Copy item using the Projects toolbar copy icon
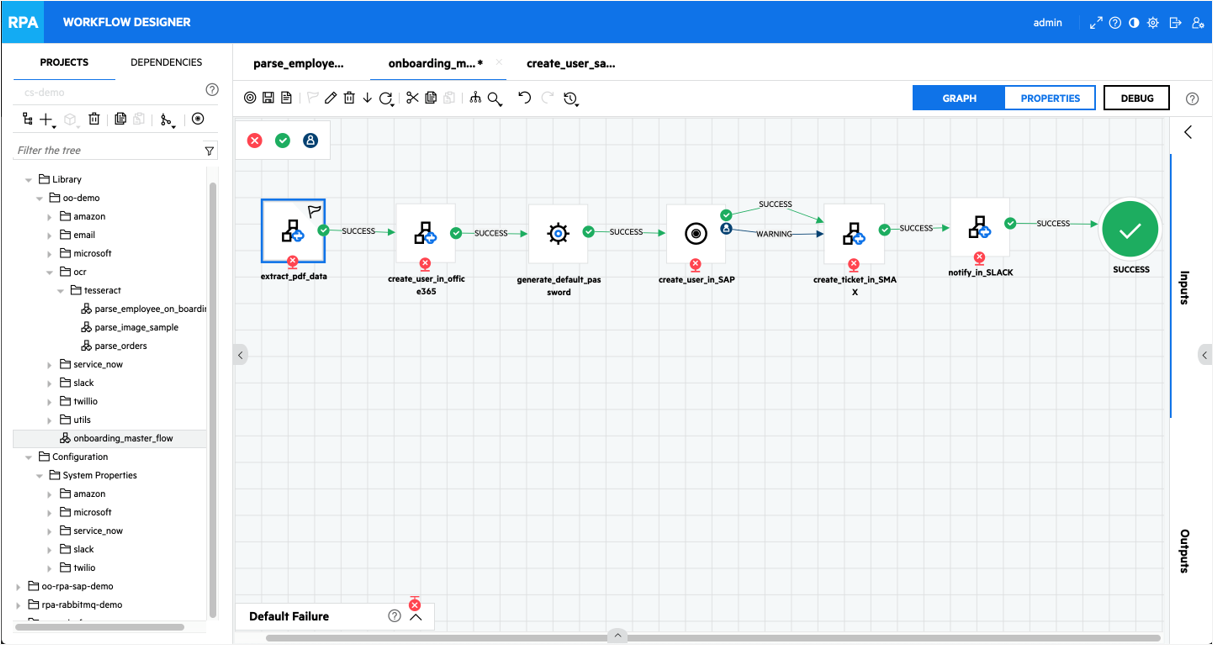This screenshot has width=1213, height=645. click(x=120, y=119)
